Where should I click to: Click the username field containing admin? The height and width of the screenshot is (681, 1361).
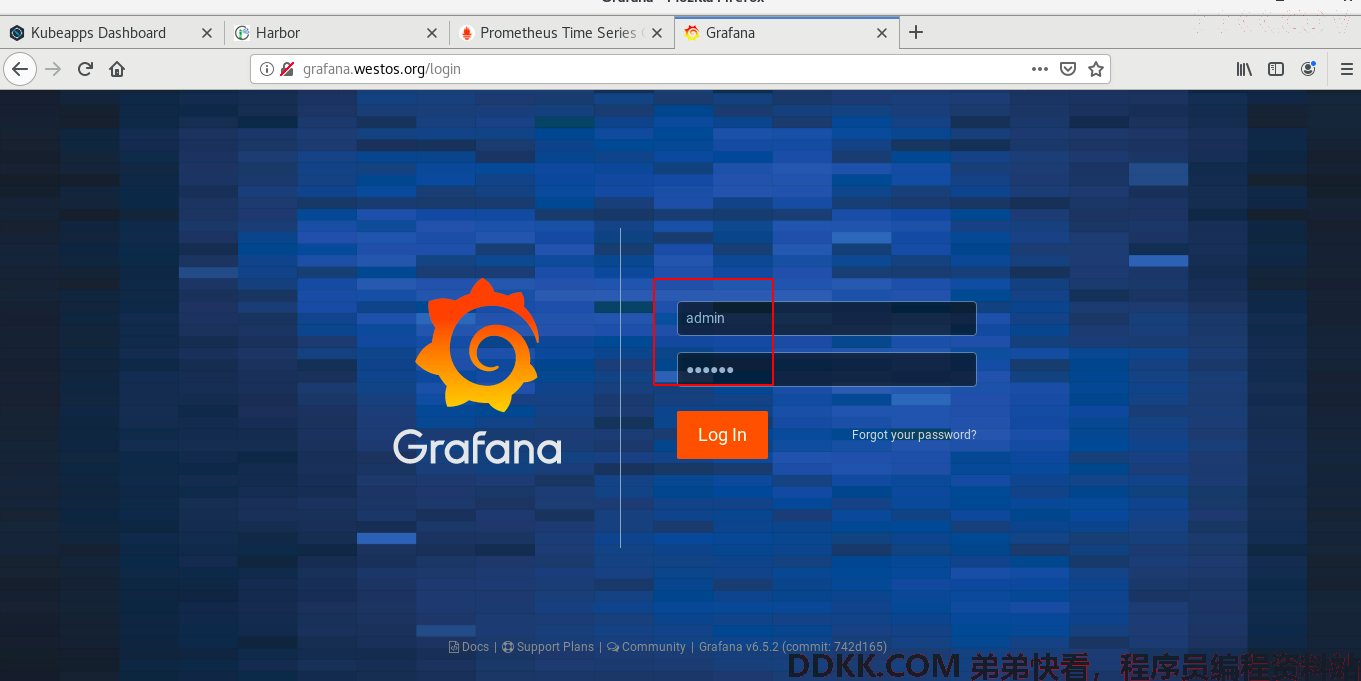coord(827,318)
